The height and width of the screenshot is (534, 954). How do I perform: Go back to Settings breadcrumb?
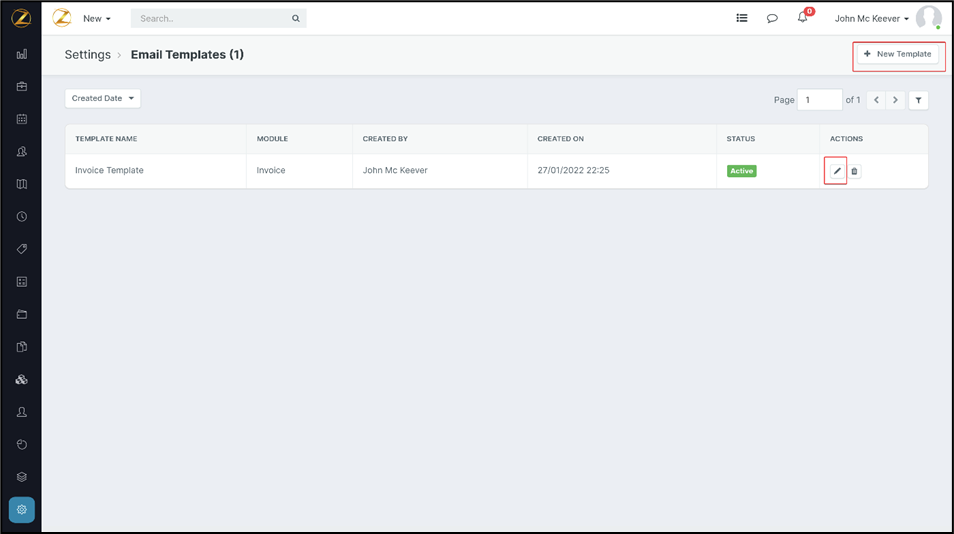(x=88, y=55)
